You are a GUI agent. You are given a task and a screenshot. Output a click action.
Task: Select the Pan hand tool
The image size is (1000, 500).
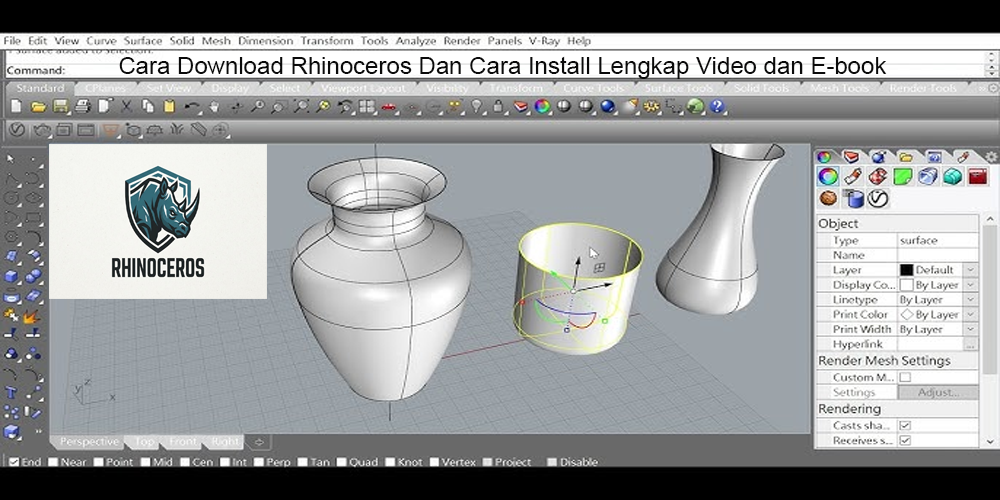pyautogui.click(x=214, y=107)
